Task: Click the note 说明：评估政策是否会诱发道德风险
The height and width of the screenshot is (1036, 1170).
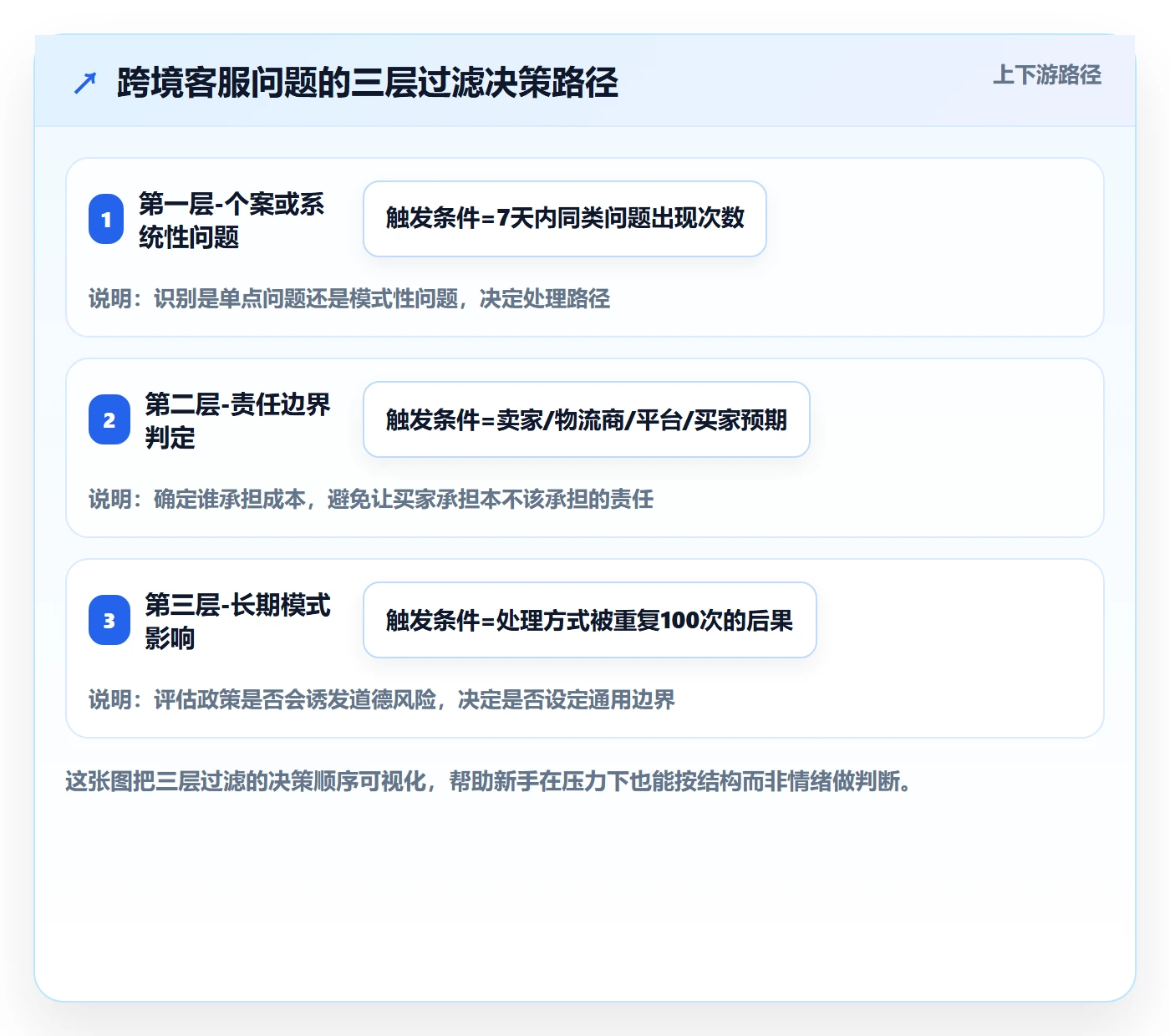Action: click(382, 700)
